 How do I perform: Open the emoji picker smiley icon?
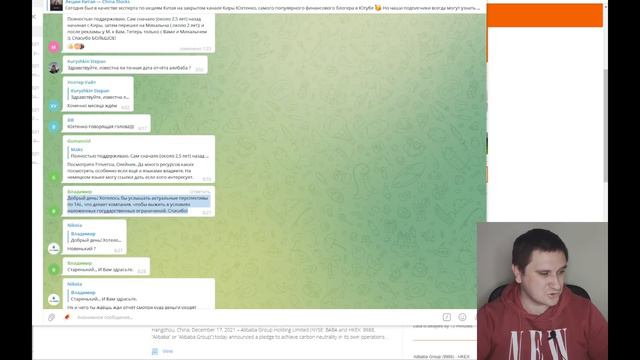462,317
